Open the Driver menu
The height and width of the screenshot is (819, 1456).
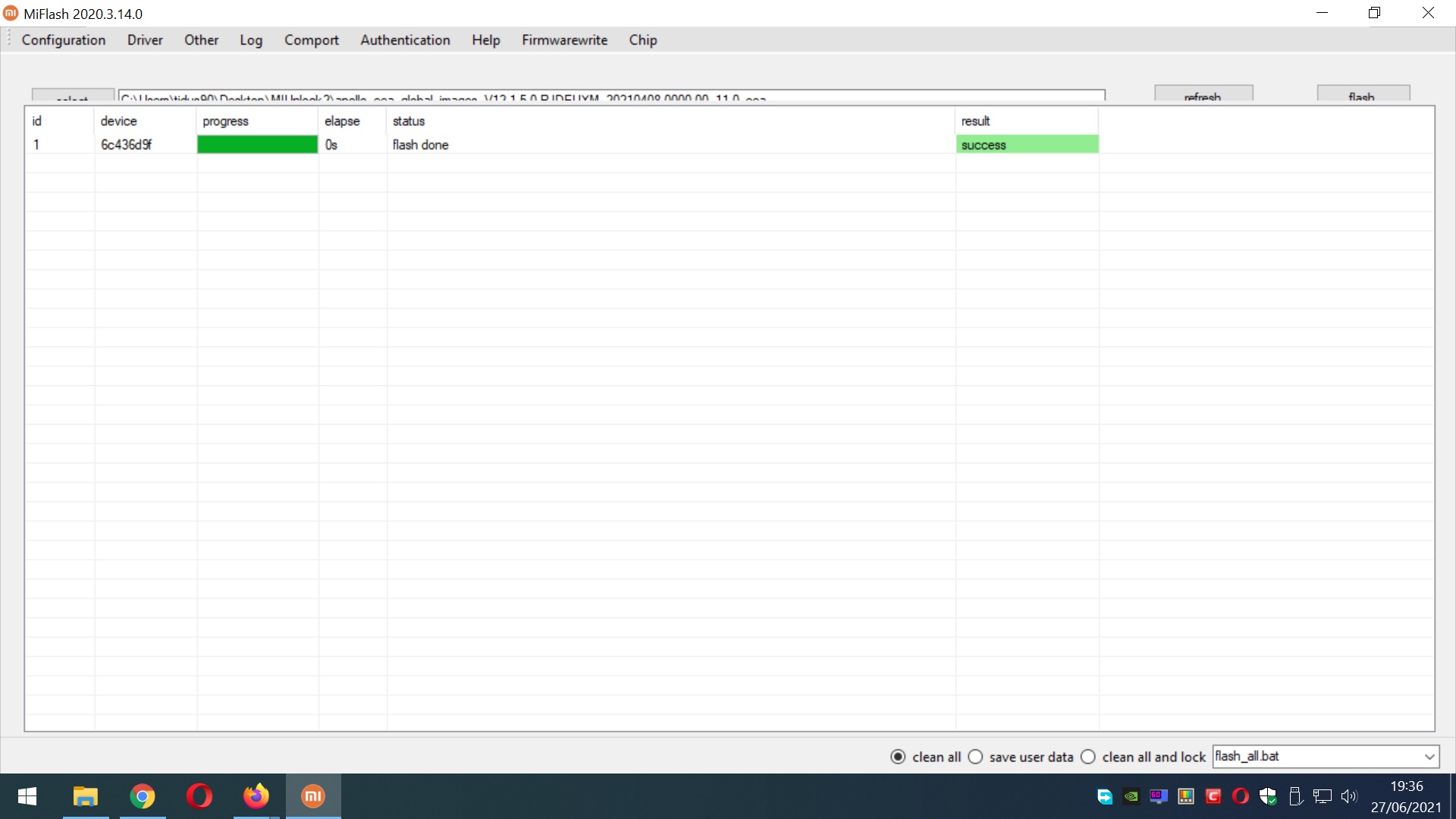[145, 40]
